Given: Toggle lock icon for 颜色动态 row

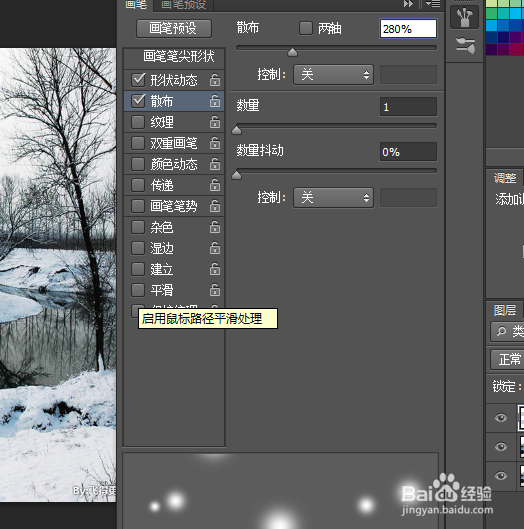Looking at the screenshot, I should 215,164.
